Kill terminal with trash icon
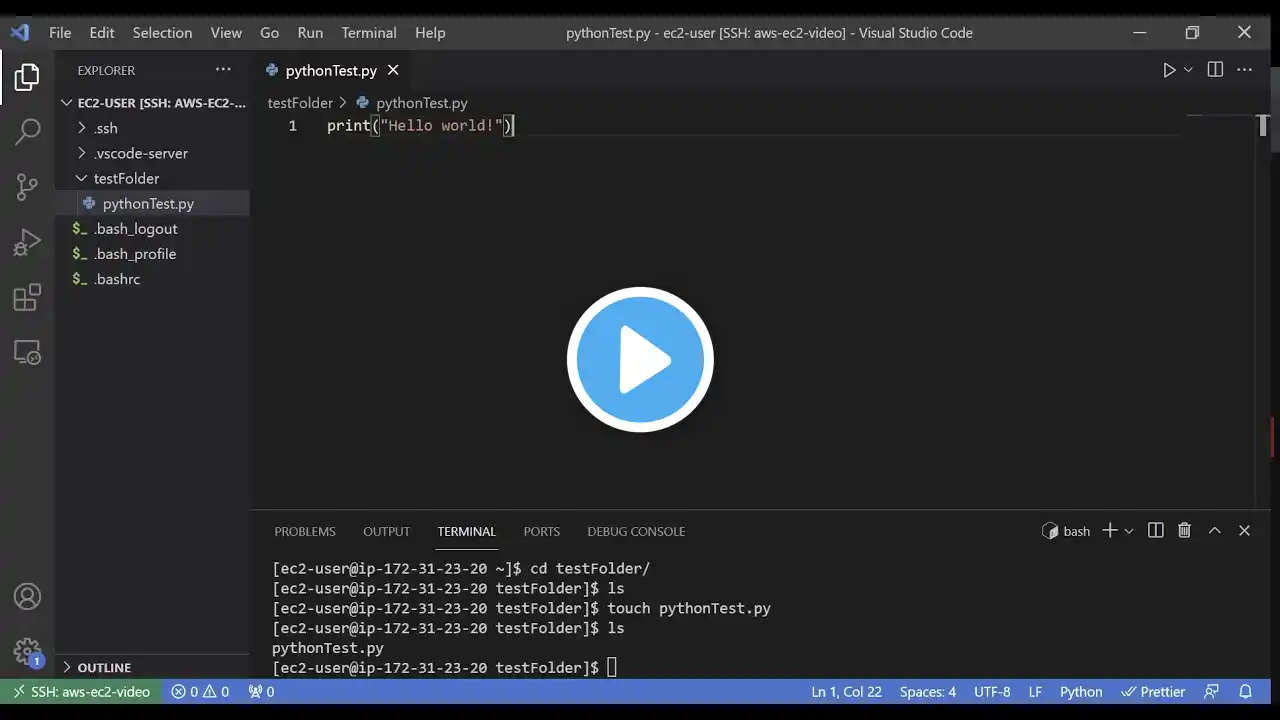 [1185, 531]
